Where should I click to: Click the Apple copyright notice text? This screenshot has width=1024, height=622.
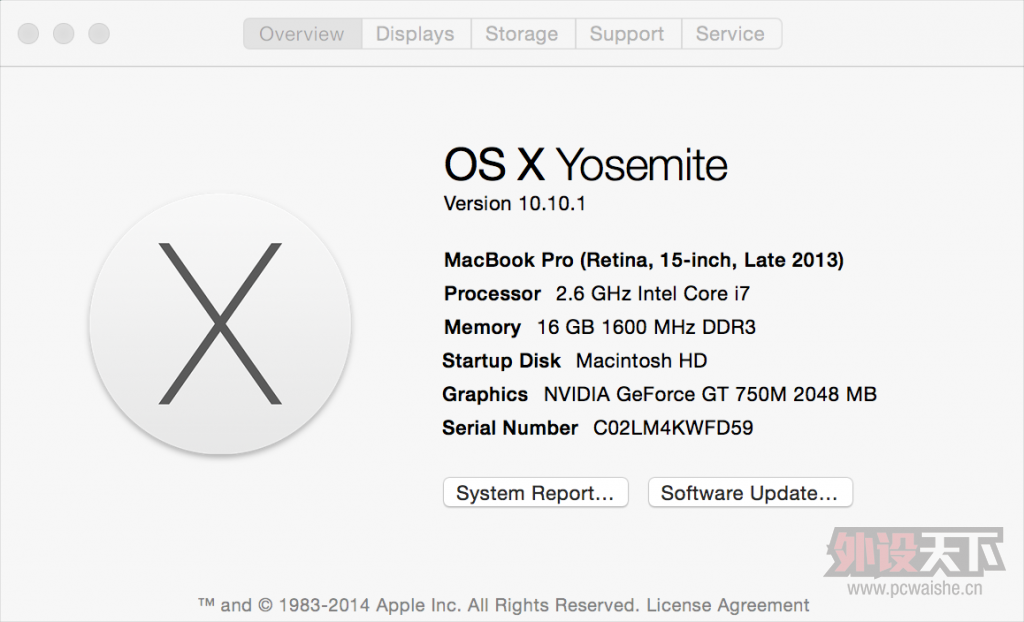tap(418, 605)
